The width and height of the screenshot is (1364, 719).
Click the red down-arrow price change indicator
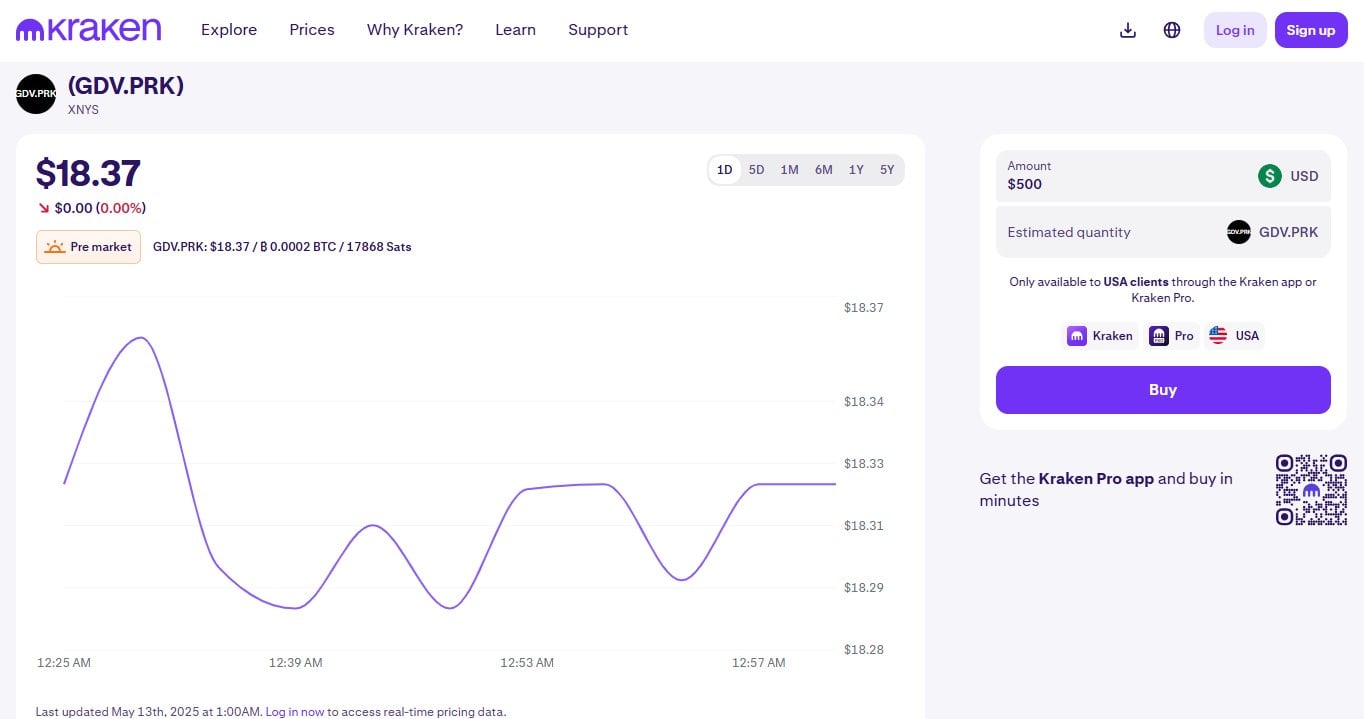pyautogui.click(x=44, y=208)
